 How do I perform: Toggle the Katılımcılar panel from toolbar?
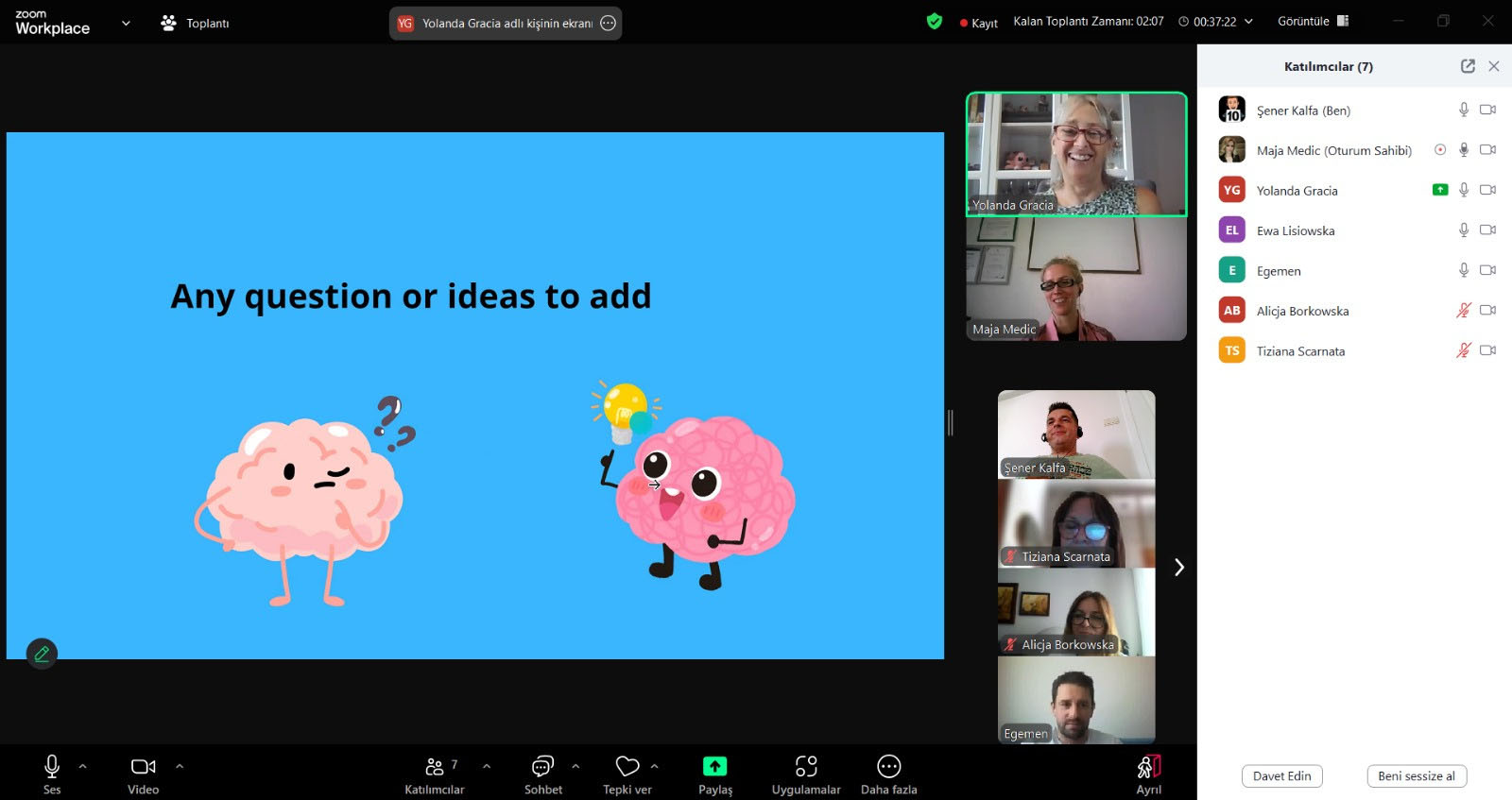pyautogui.click(x=435, y=766)
